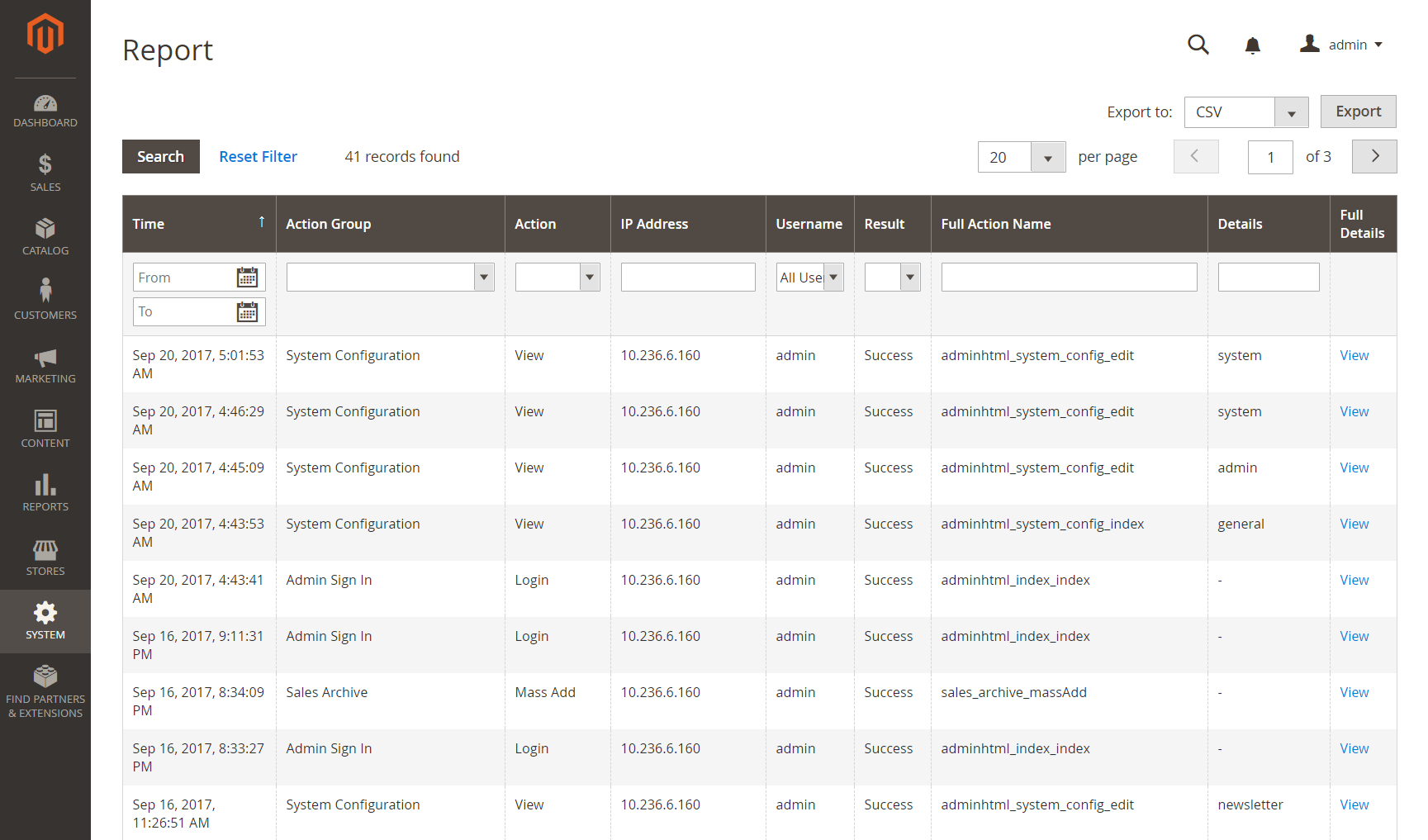1428x840 pixels.
Task: Open the global search magnifier
Action: click(x=1198, y=45)
